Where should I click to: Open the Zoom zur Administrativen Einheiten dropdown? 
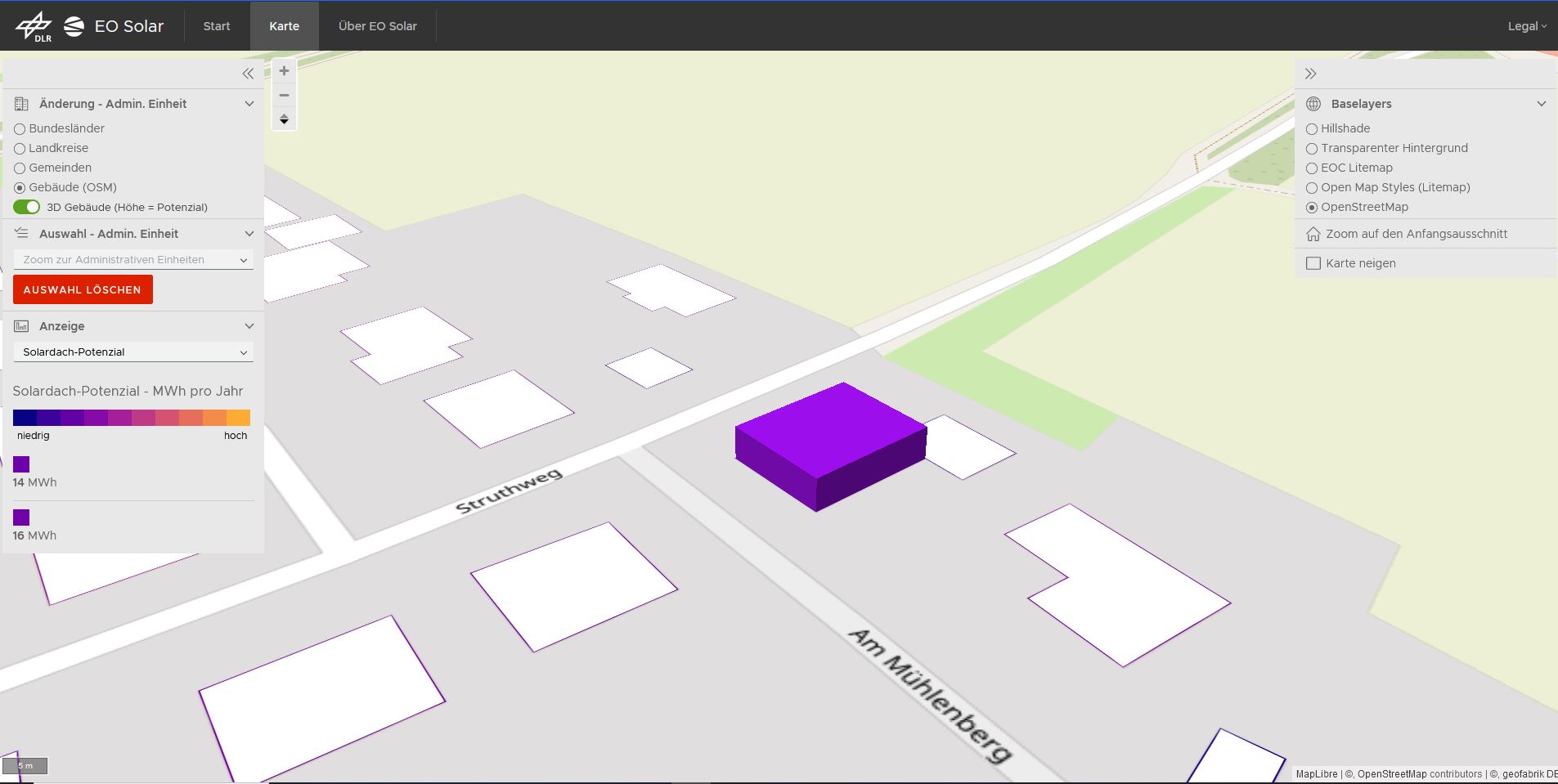(133, 260)
